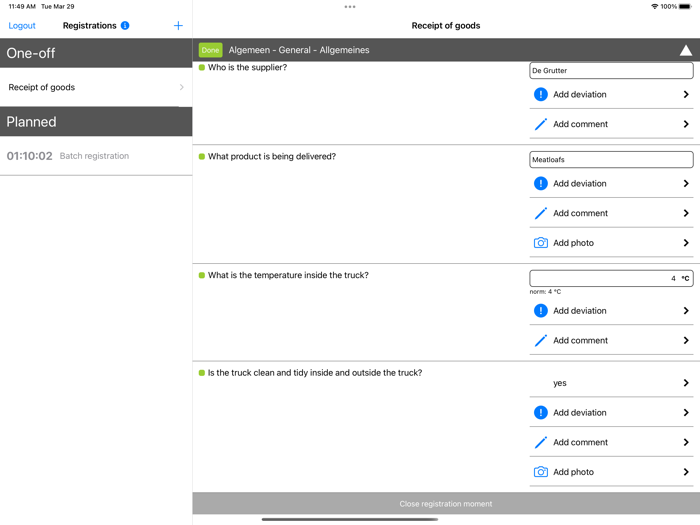Open the yes answer chevron for truck cleanliness
The height and width of the screenshot is (525, 700).
click(x=686, y=383)
